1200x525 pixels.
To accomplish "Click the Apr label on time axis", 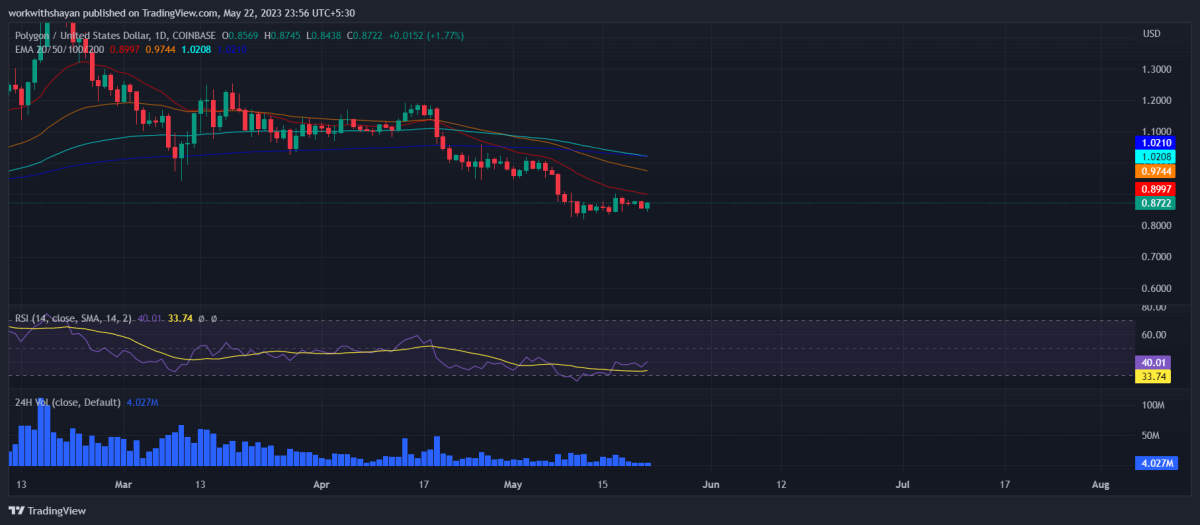I will 322,484.
